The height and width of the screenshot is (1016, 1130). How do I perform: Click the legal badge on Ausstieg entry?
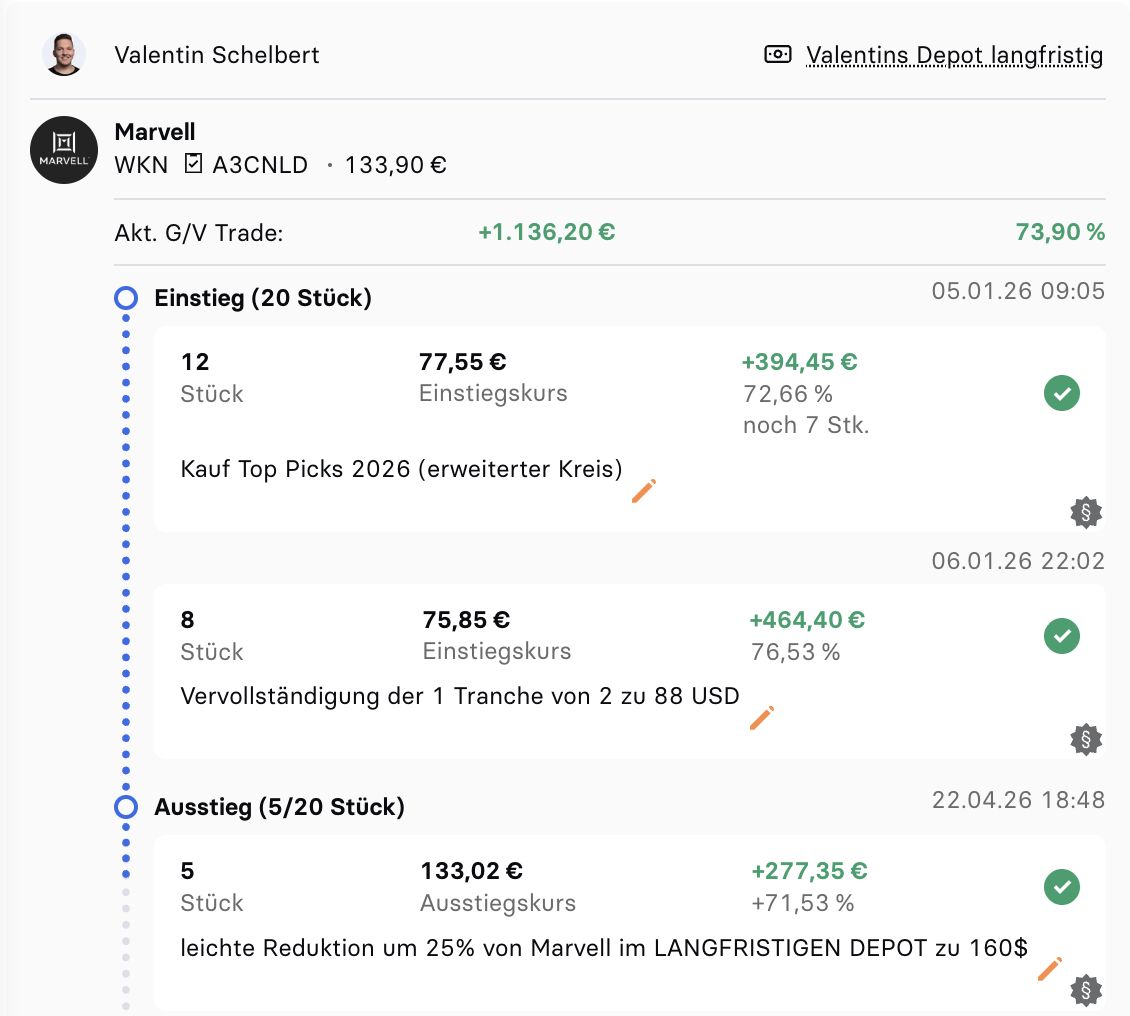pos(1085,990)
